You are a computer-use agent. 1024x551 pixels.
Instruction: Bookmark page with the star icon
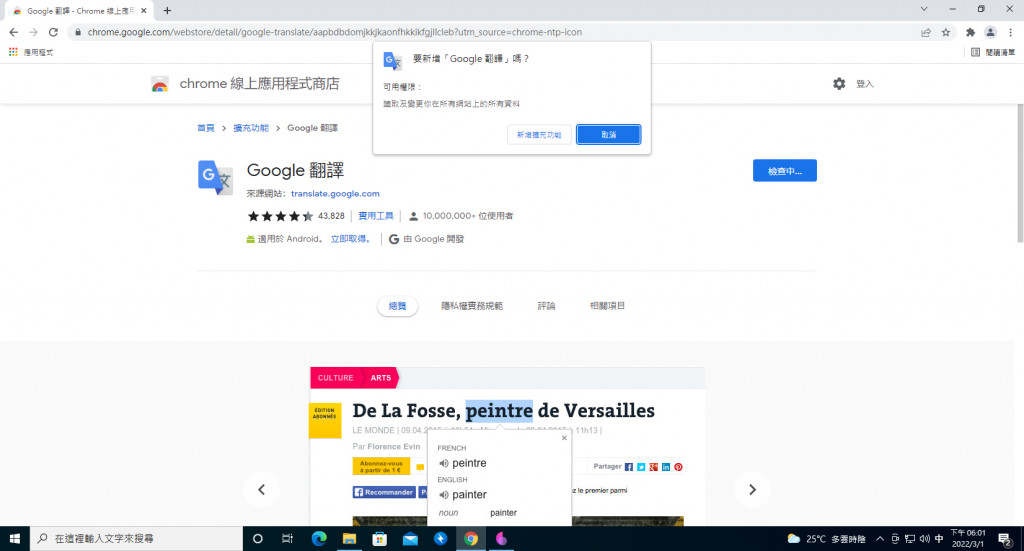coord(946,32)
